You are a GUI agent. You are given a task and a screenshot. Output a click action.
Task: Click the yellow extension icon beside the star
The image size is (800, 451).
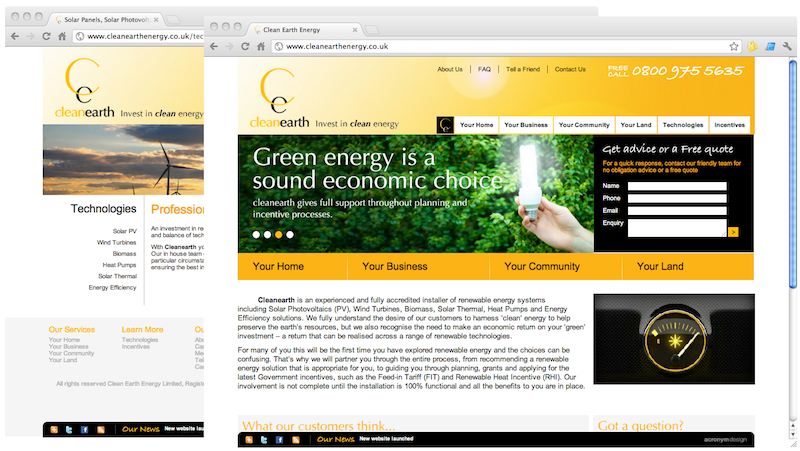(753, 46)
